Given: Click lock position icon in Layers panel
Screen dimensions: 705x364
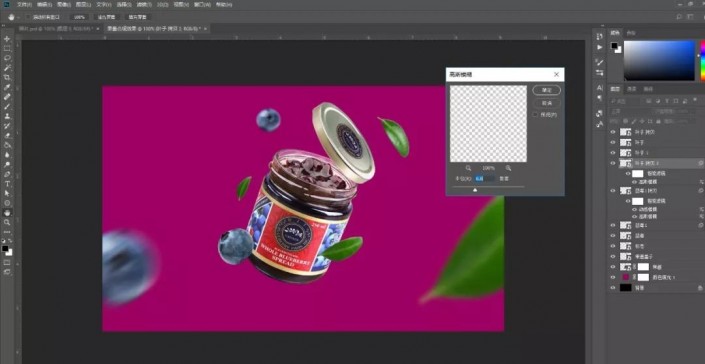Looking at the screenshot, I should coord(642,121).
